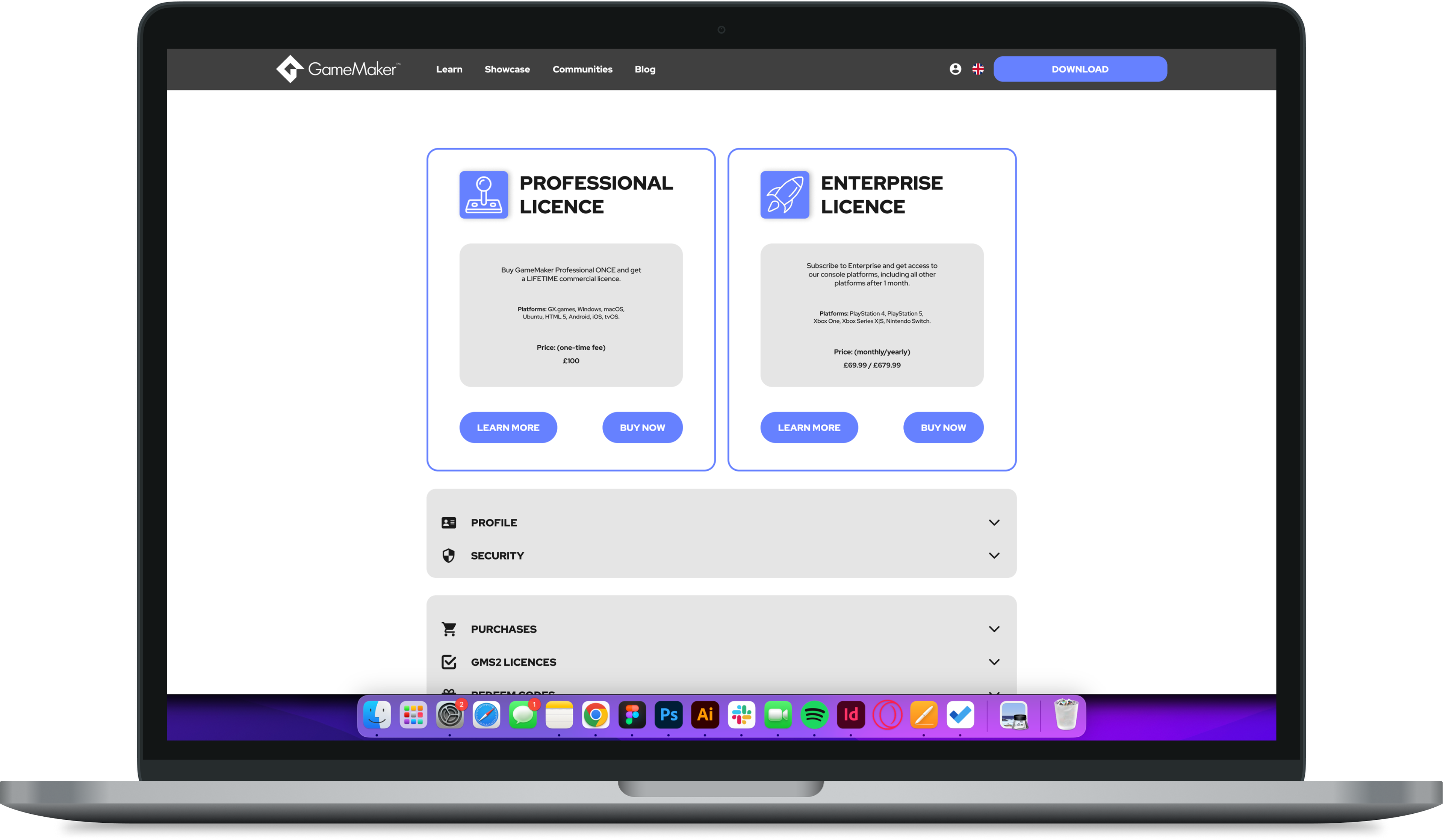
Task: Open Spotify from the dock
Action: coord(814,715)
